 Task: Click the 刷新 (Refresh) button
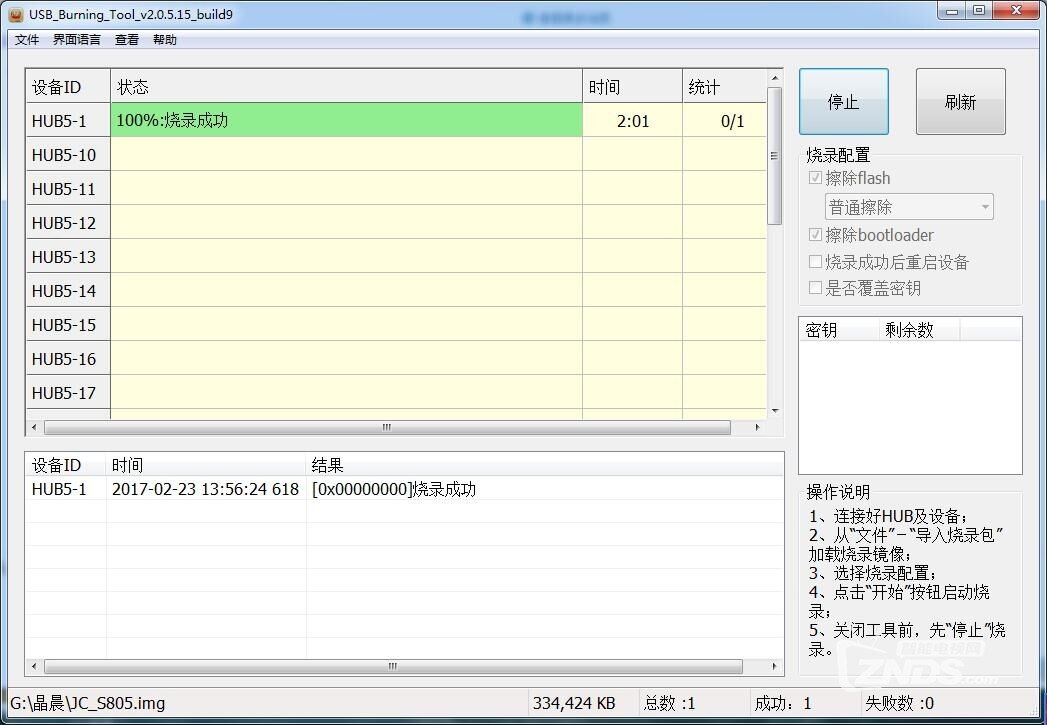tap(959, 101)
